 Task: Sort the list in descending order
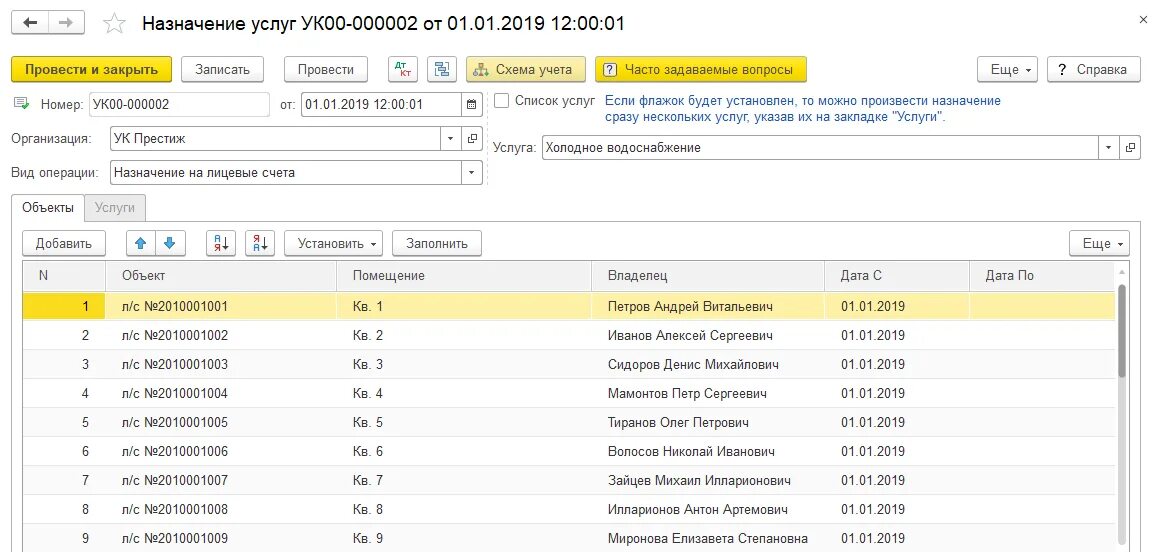(x=259, y=243)
